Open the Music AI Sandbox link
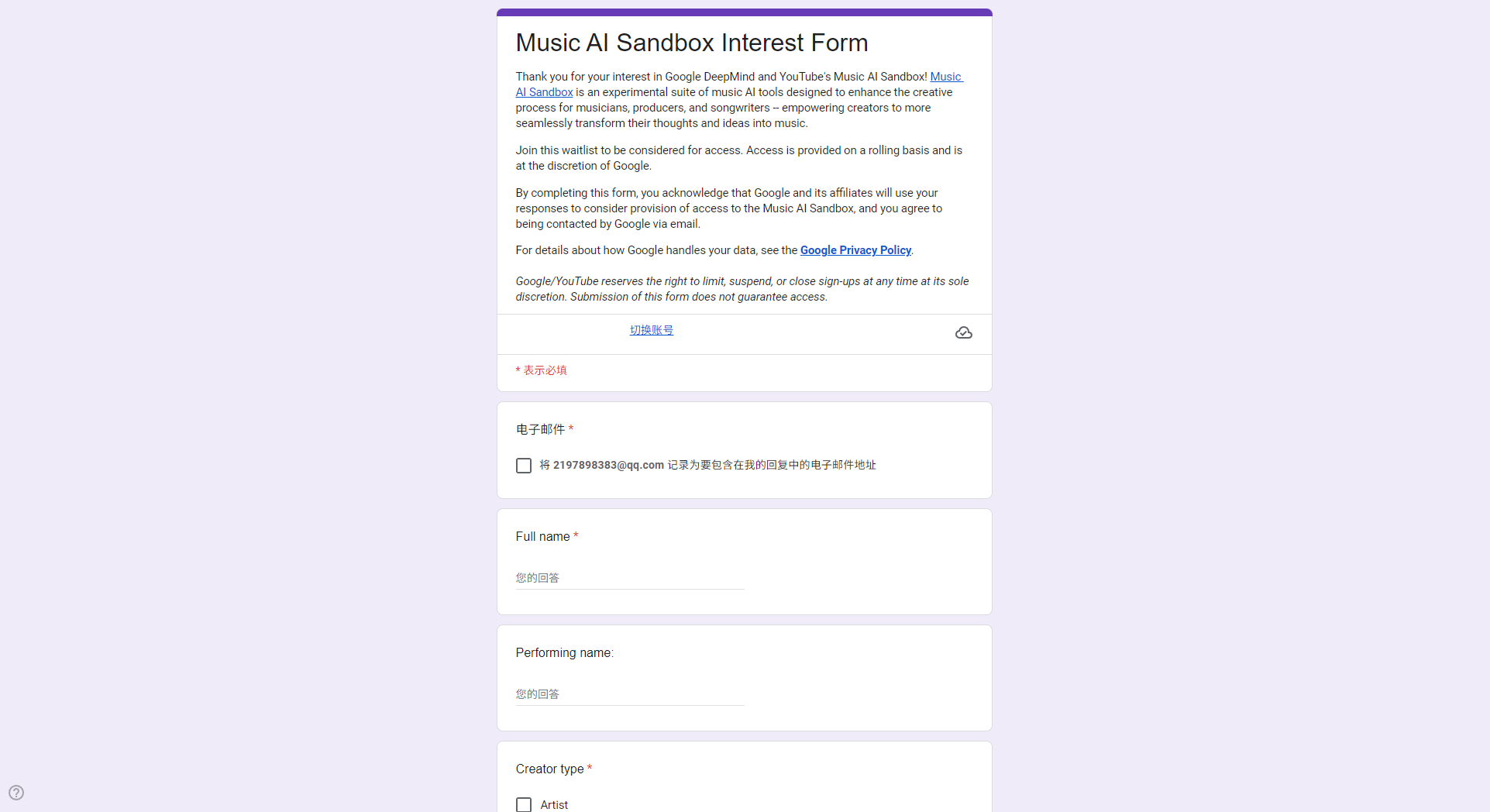 coord(945,77)
